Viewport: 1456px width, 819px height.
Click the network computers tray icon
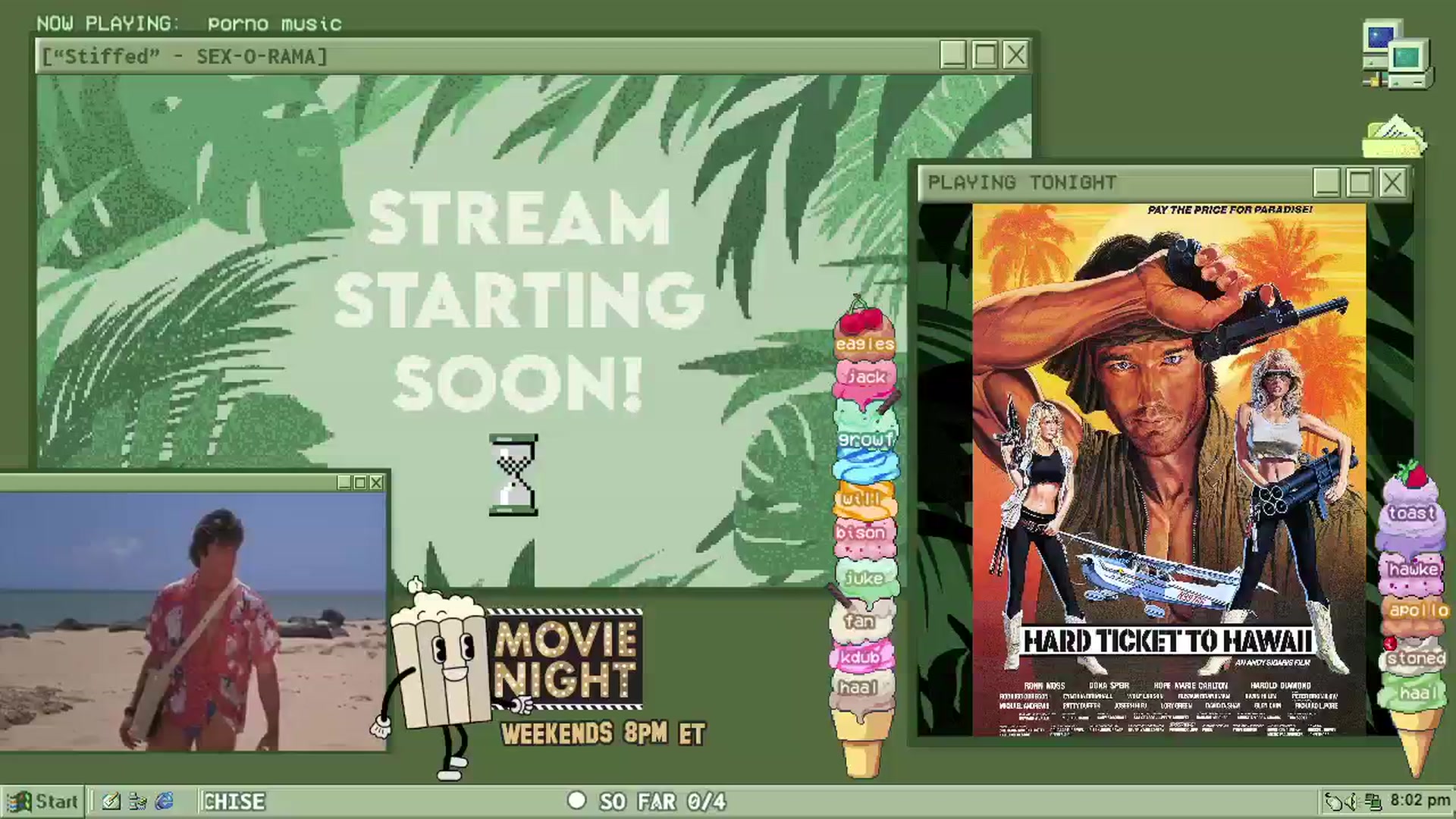[1373, 801]
